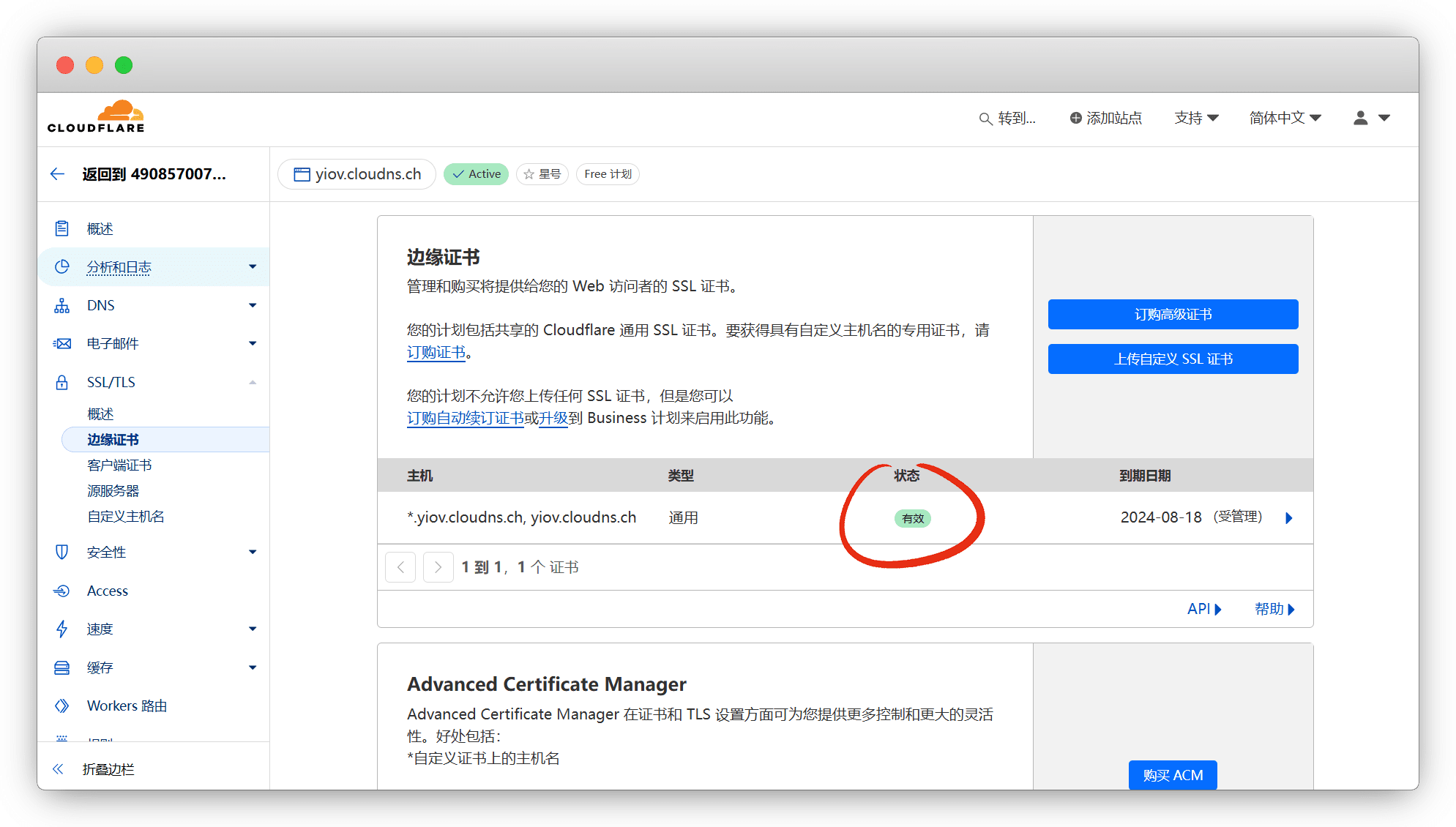Click the Workers 路由 icon

62,706
